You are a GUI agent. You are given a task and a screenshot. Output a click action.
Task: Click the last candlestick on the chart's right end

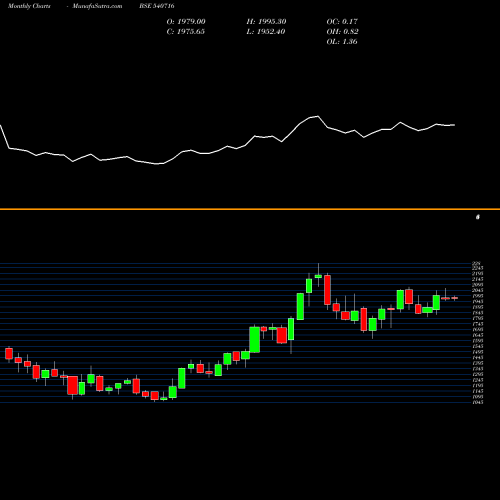pos(455,298)
